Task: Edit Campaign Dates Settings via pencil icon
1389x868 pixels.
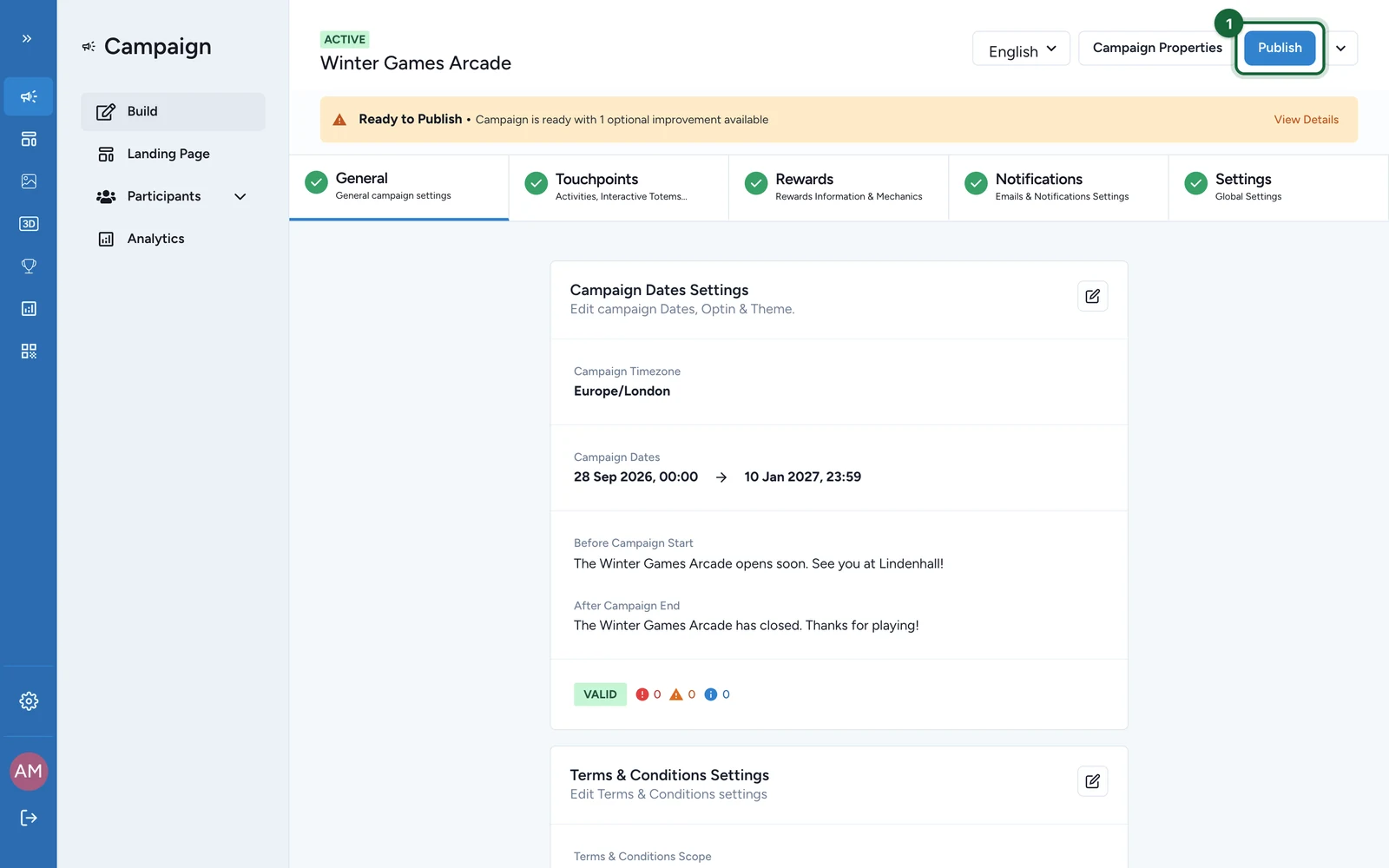Action: pos(1092,296)
